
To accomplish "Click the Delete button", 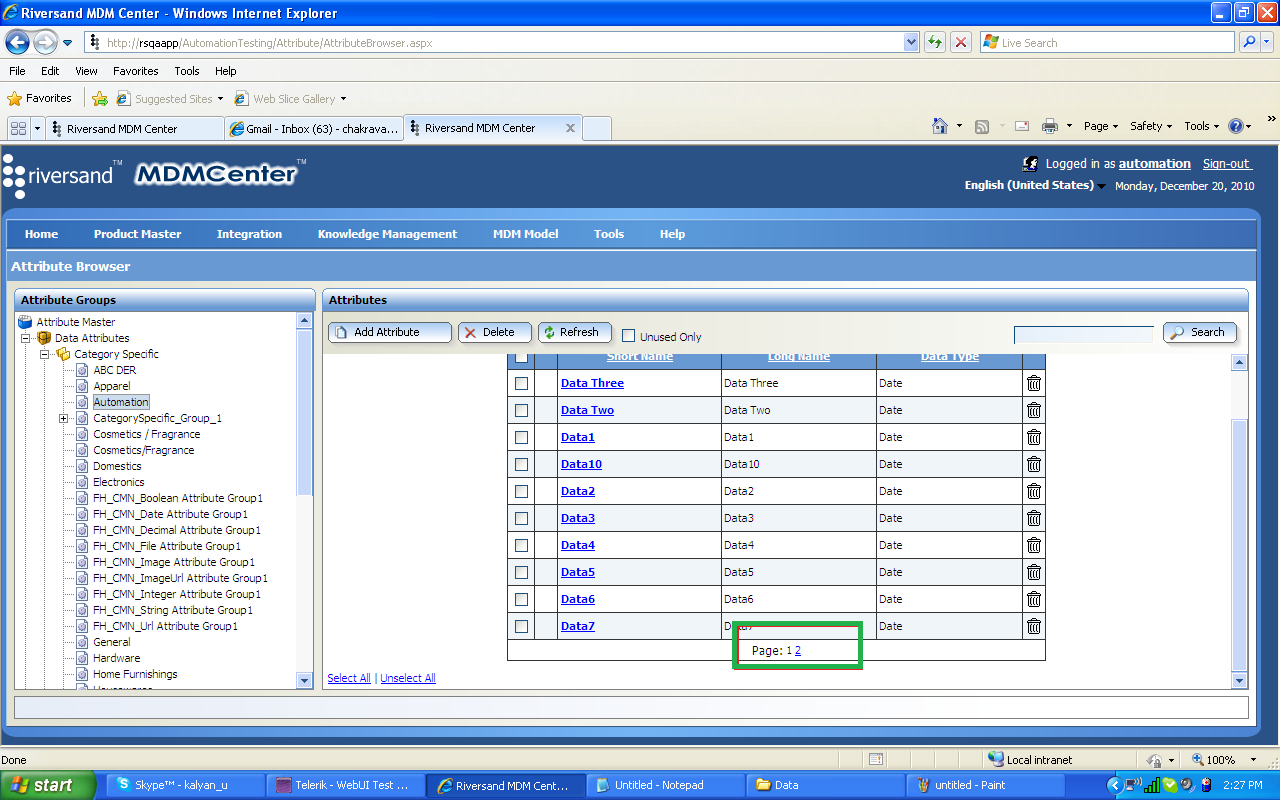I will point(495,332).
